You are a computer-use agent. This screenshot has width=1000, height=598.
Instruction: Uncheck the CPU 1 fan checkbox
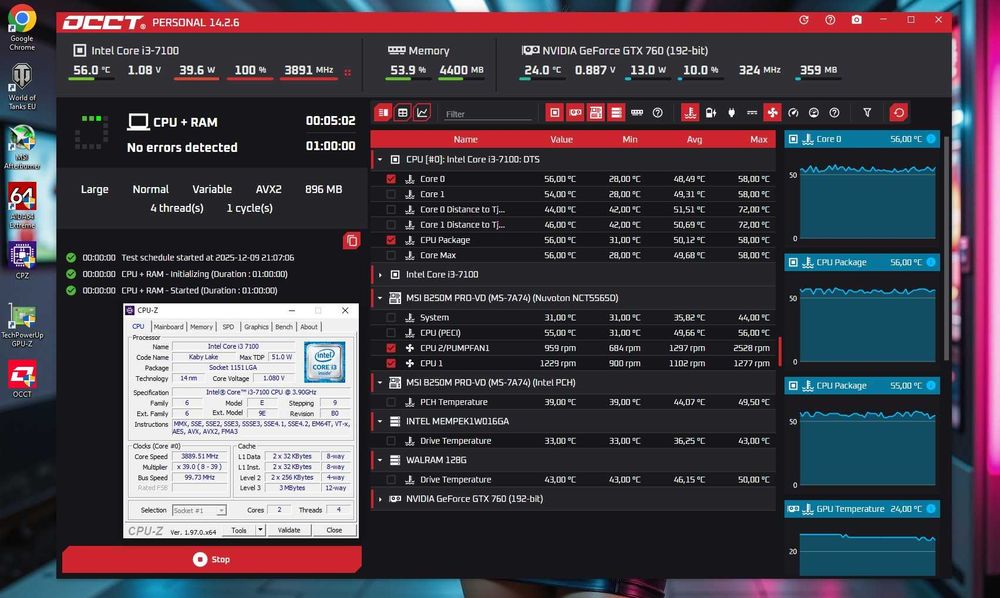click(x=391, y=363)
